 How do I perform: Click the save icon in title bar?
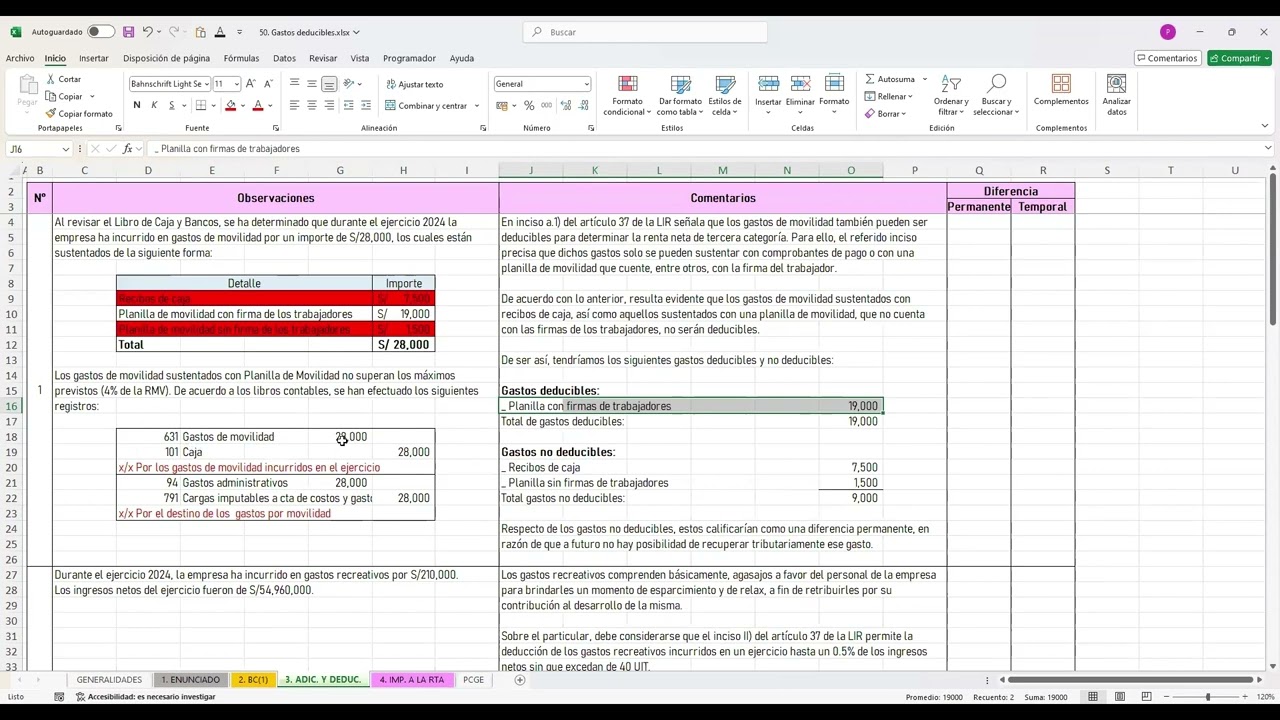pyautogui.click(x=128, y=32)
